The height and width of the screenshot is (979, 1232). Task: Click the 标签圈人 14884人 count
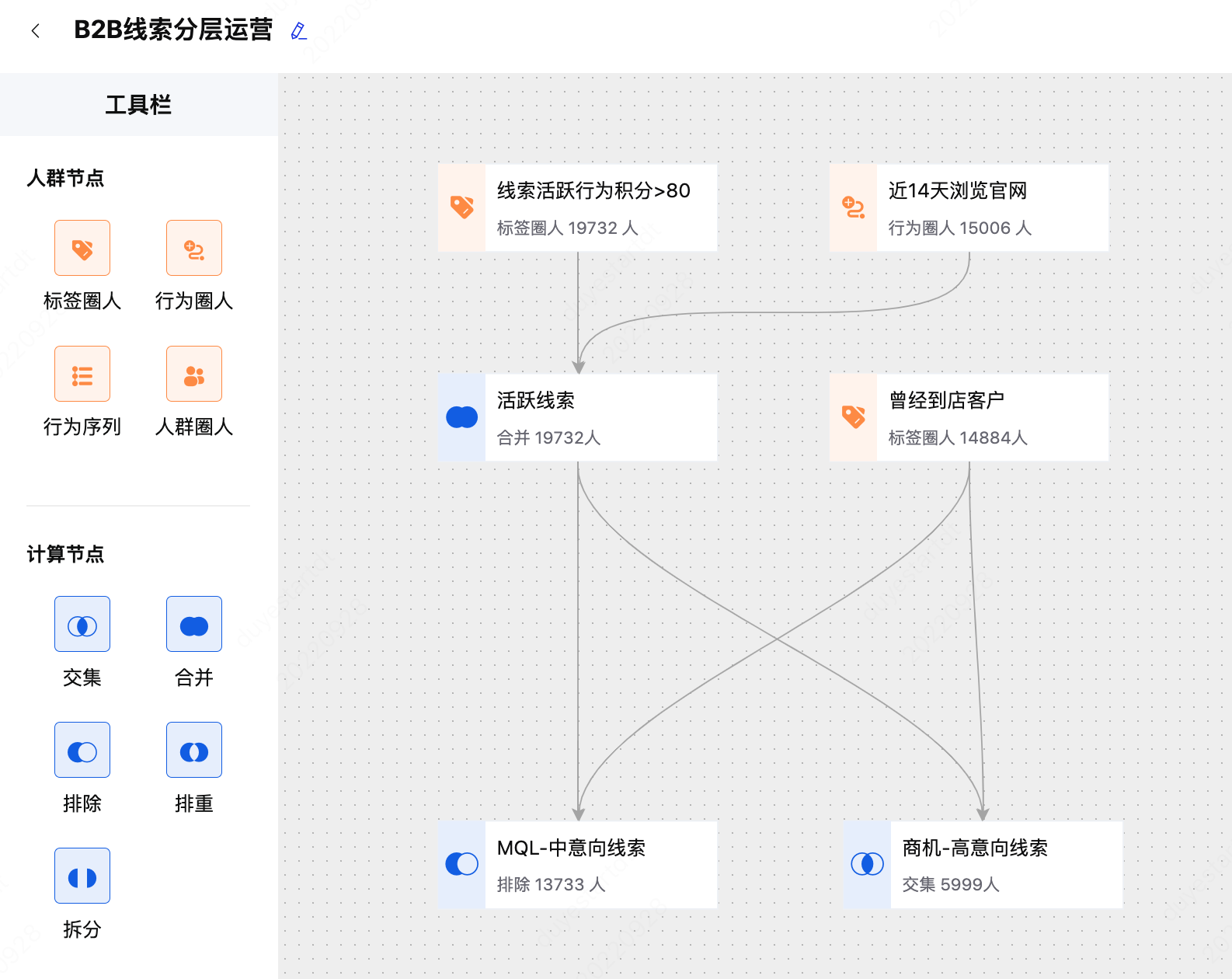(958, 437)
